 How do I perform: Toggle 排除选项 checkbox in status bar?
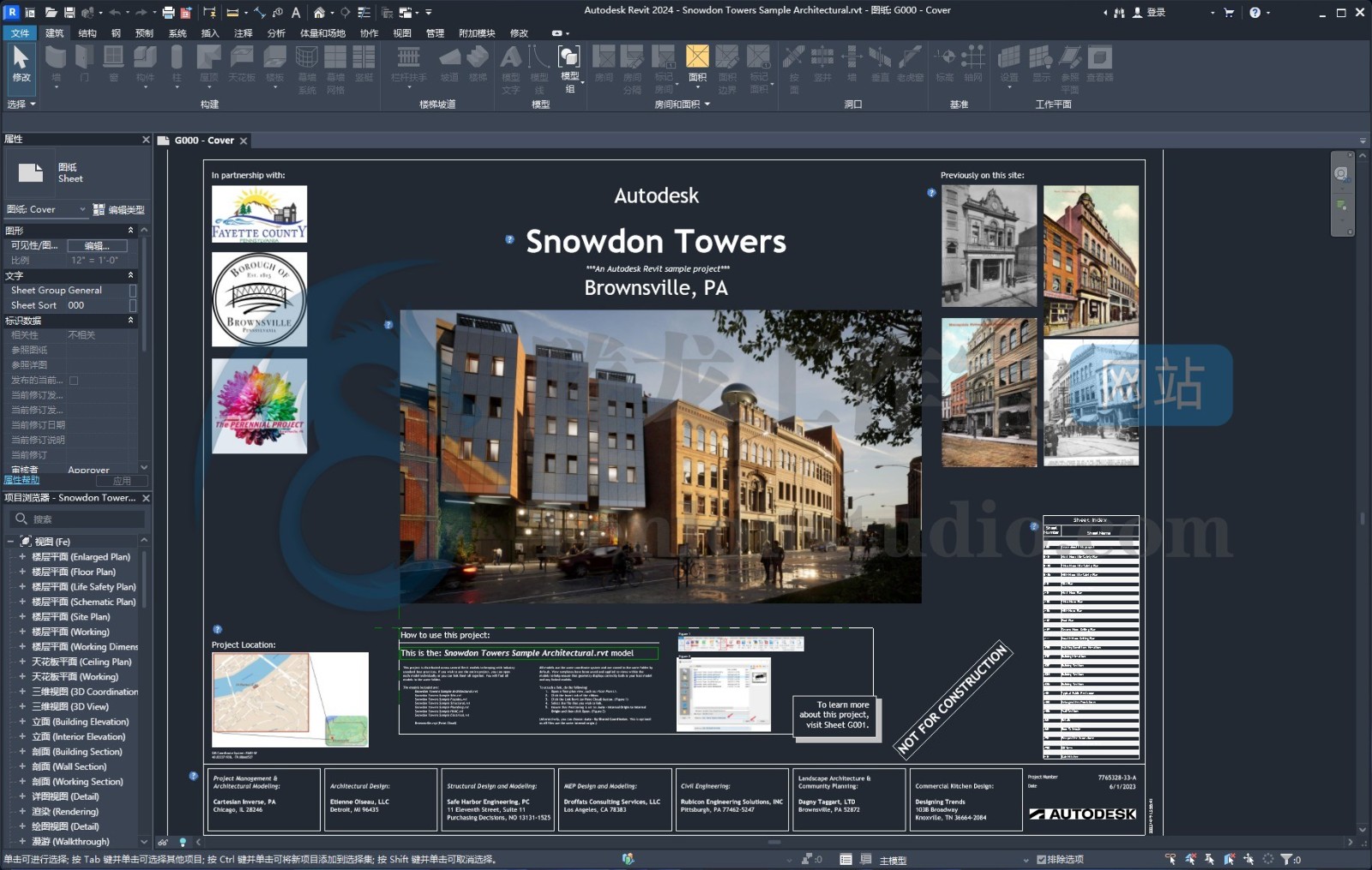point(1041,859)
